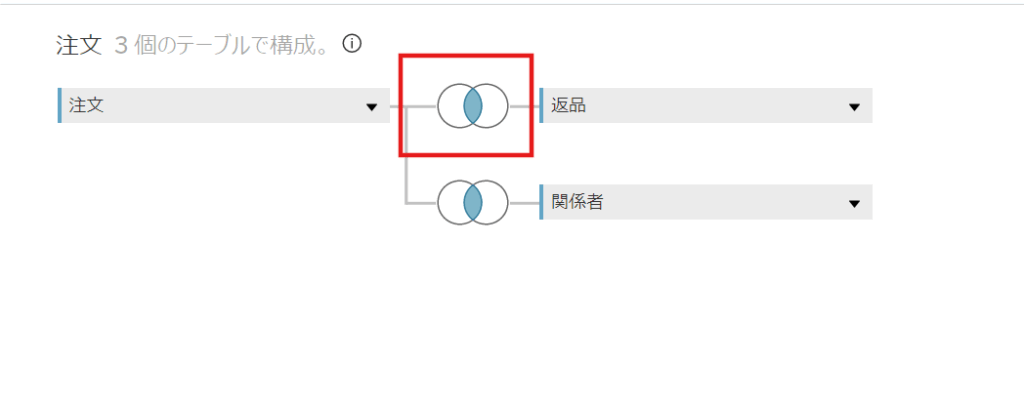Click left circle of the 返品 join diagram
1024x405 pixels.
(x=450, y=105)
